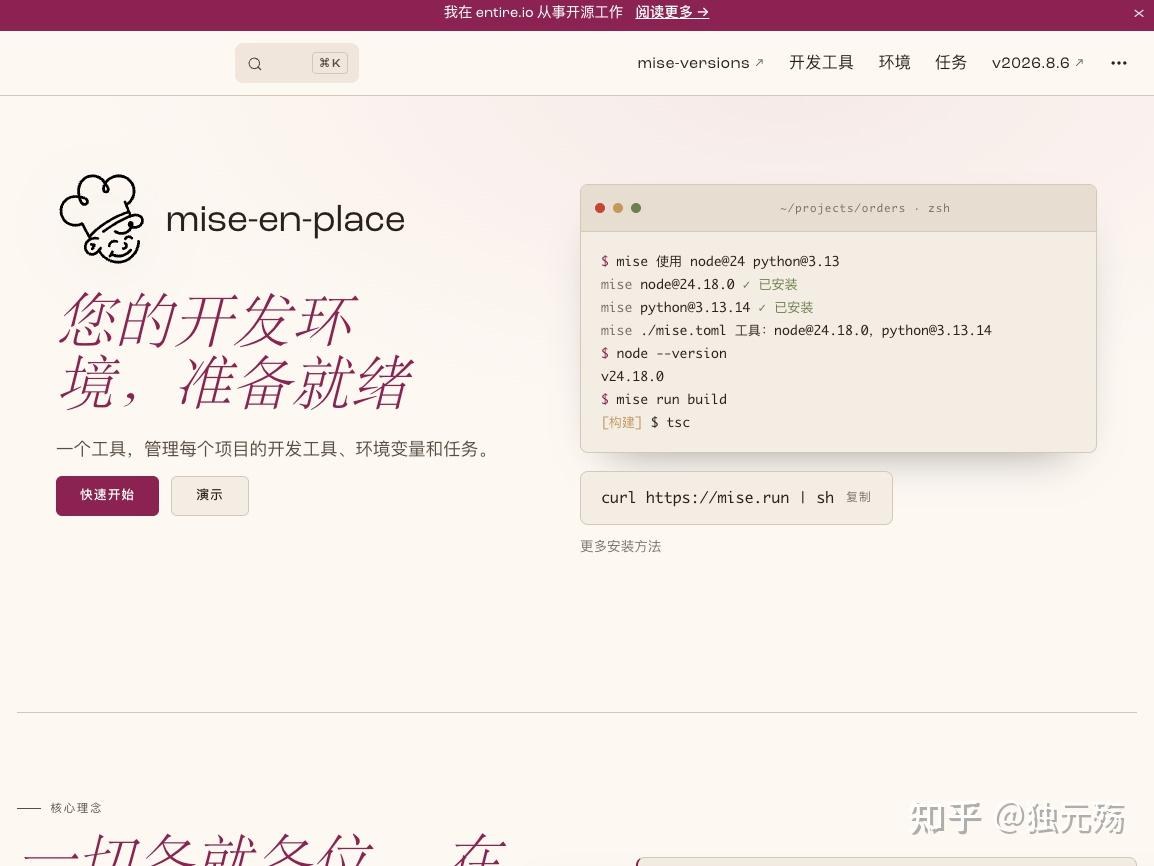Viewport: 1154px width, 866px height.
Task: Click the 'node --version' terminal line
Action: coord(664,354)
